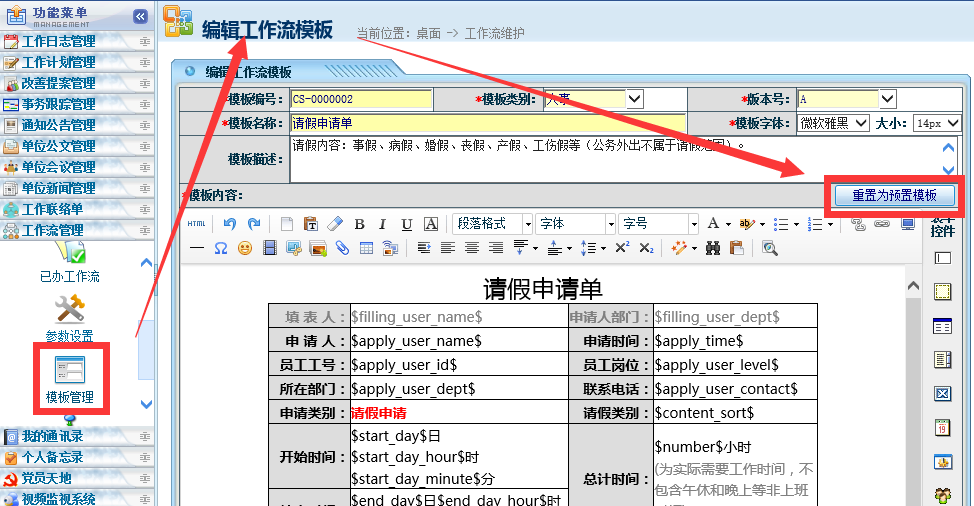Image resolution: width=974 pixels, height=506 pixels.
Task: Toggle bold formatting in the editor
Action: (x=359, y=224)
